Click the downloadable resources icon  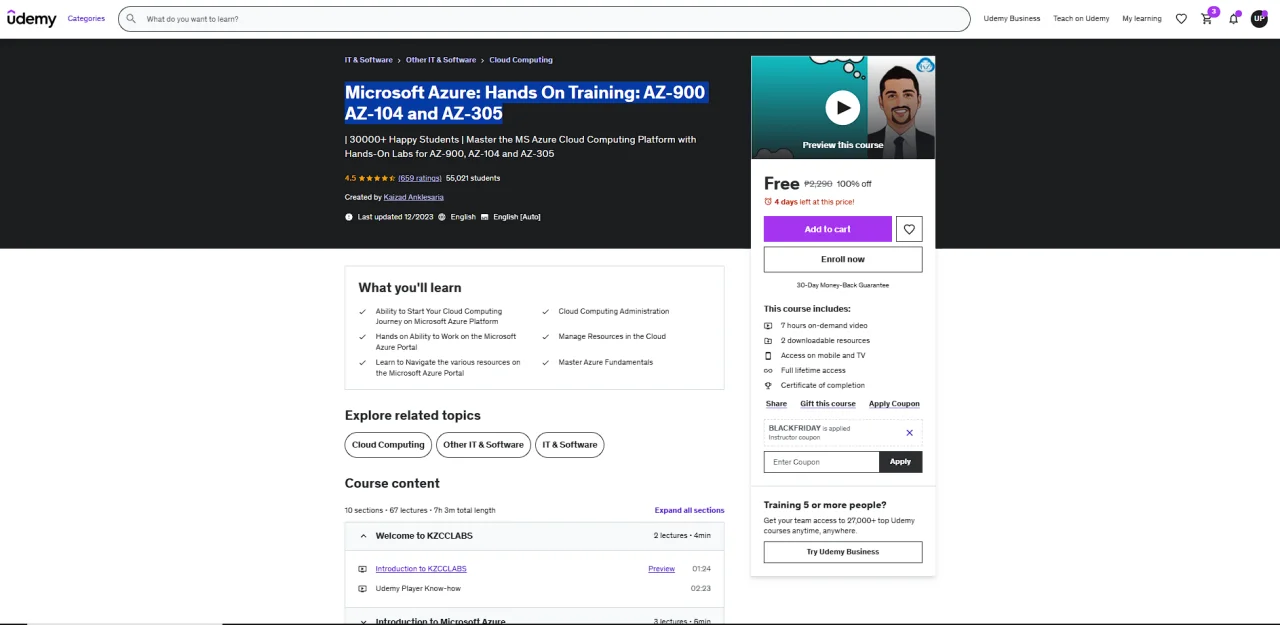(768, 341)
